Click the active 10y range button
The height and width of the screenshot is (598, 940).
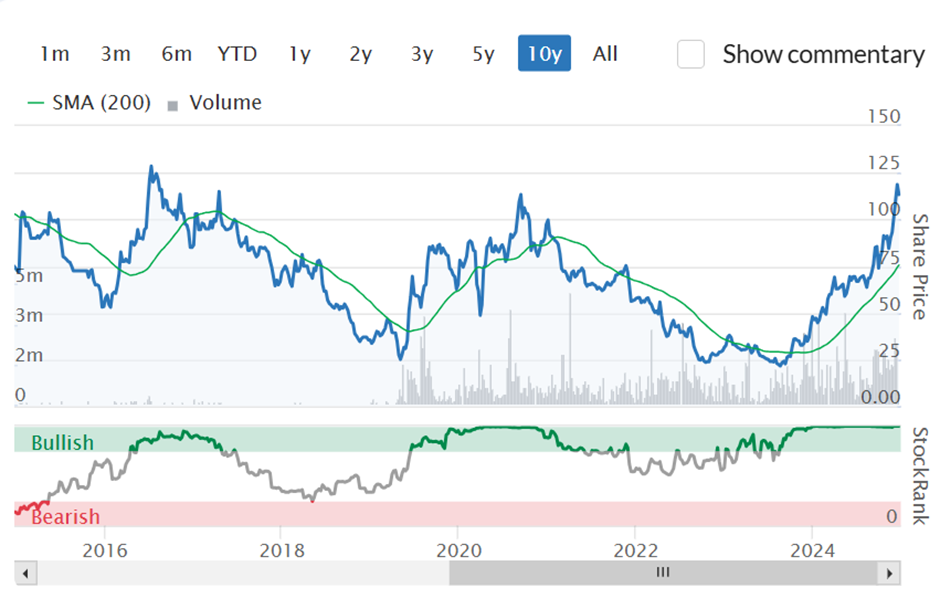click(x=544, y=53)
